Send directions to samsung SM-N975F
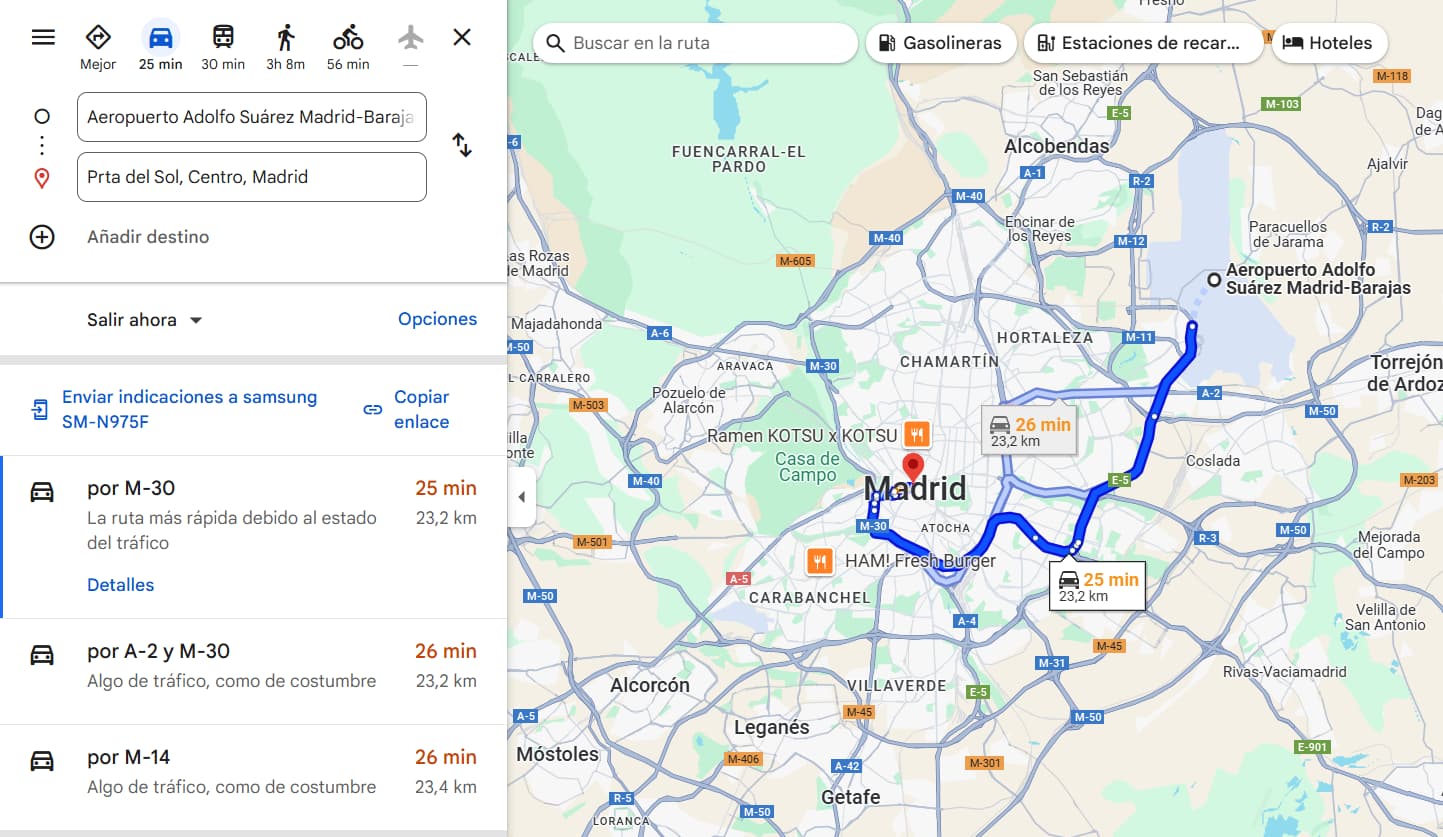Screen dimensions: 1443x837 point(173,410)
